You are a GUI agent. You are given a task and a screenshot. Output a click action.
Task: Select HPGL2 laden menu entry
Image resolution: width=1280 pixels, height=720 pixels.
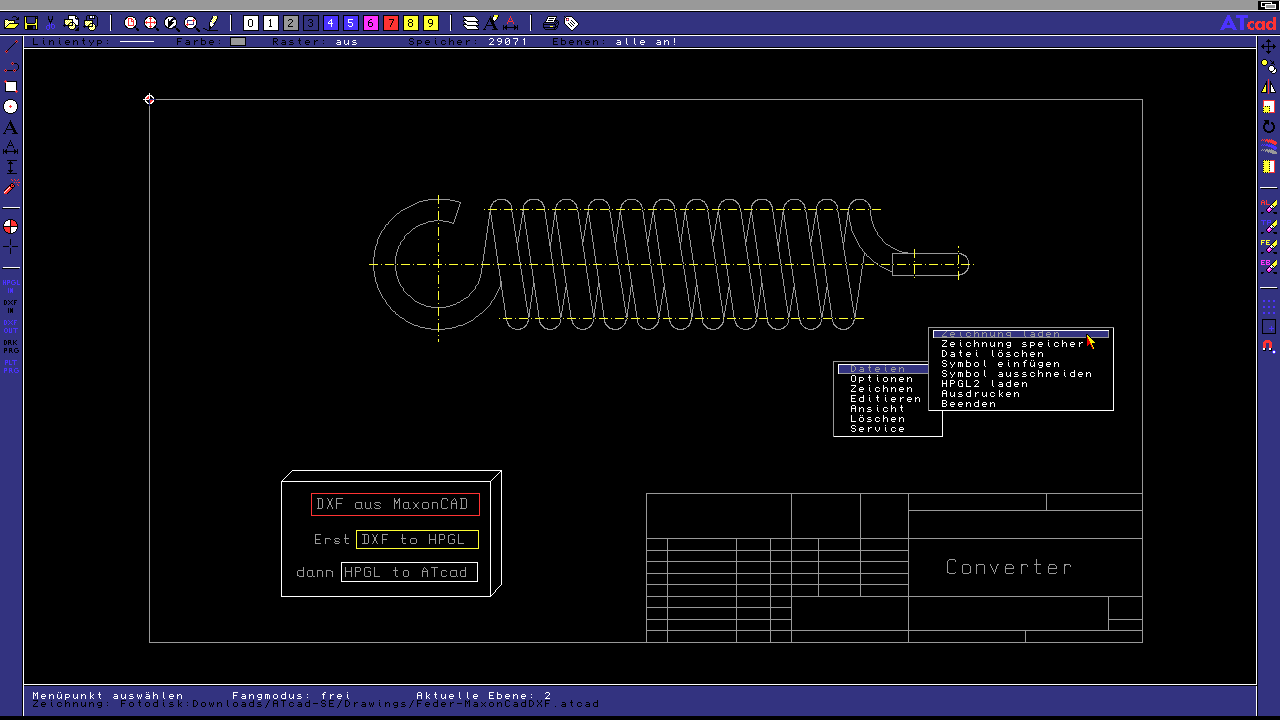pyautogui.click(x=984, y=384)
